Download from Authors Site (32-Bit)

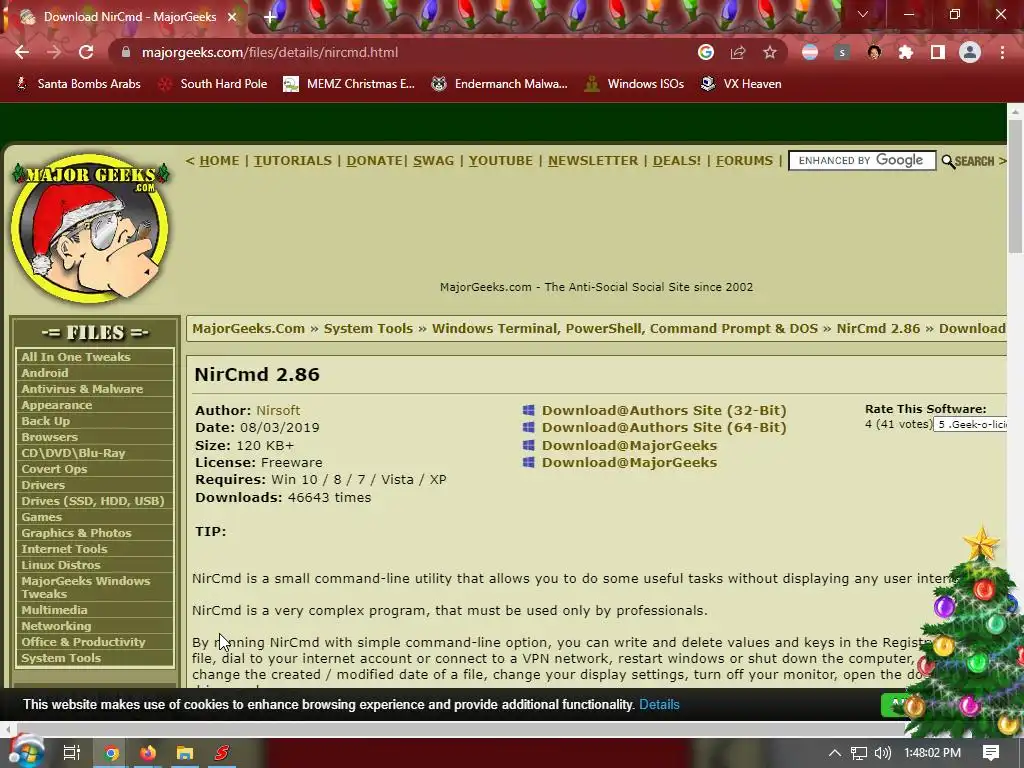[x=664, y=410]
